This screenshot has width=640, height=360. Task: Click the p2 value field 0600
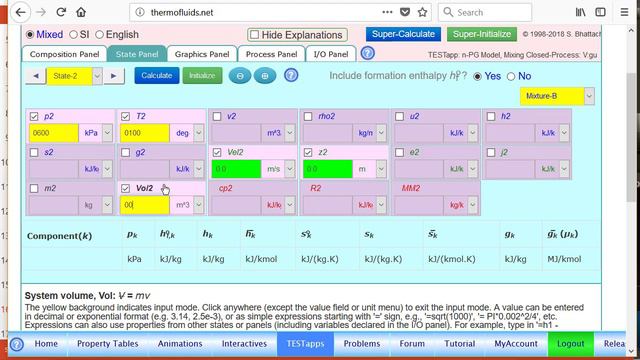click(53, 133)
